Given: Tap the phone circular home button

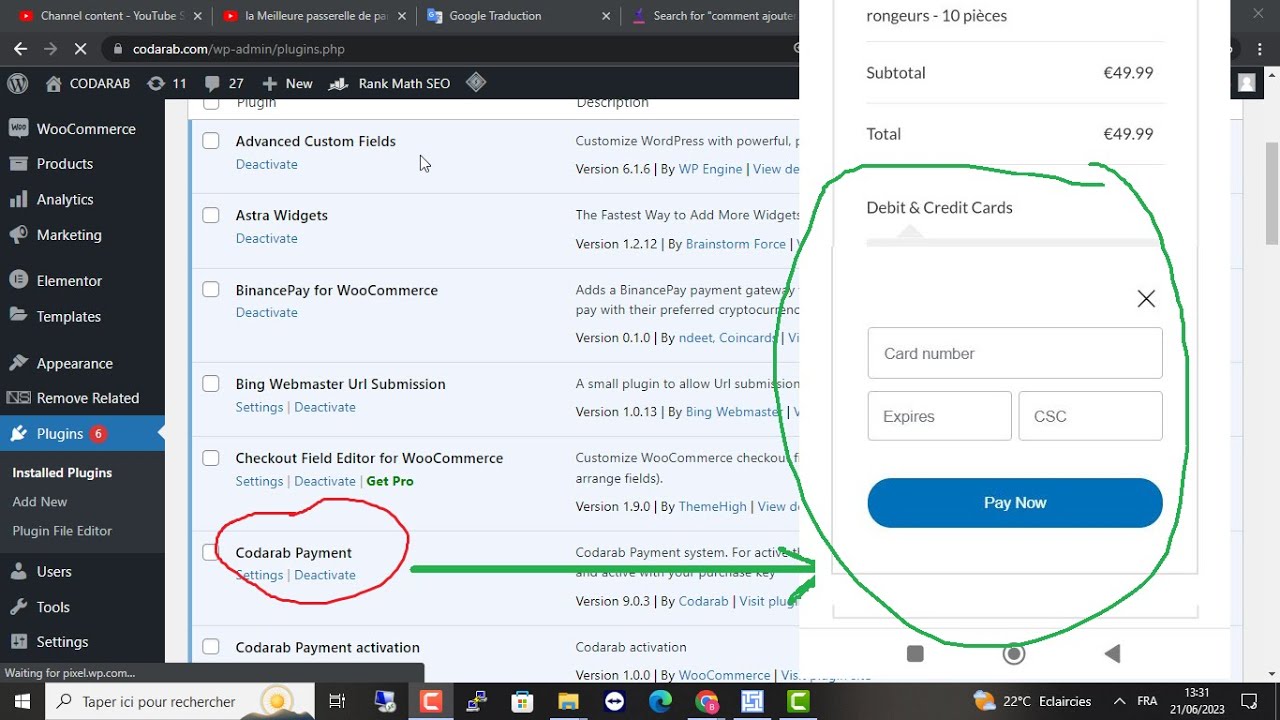Looking at the screenshot, I should (x=1014, y=654).
